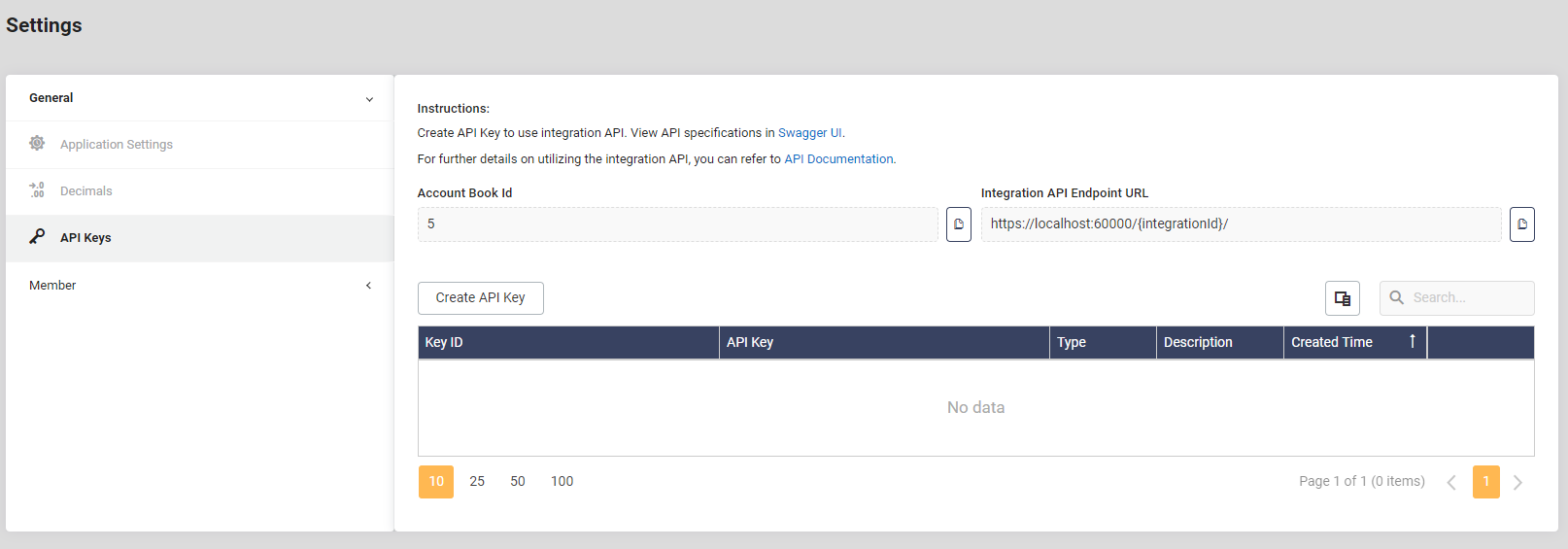Click the search magnifier icon
Image resolution: width=1568 pixels, height=549 pixels.
pos(1397,297)
